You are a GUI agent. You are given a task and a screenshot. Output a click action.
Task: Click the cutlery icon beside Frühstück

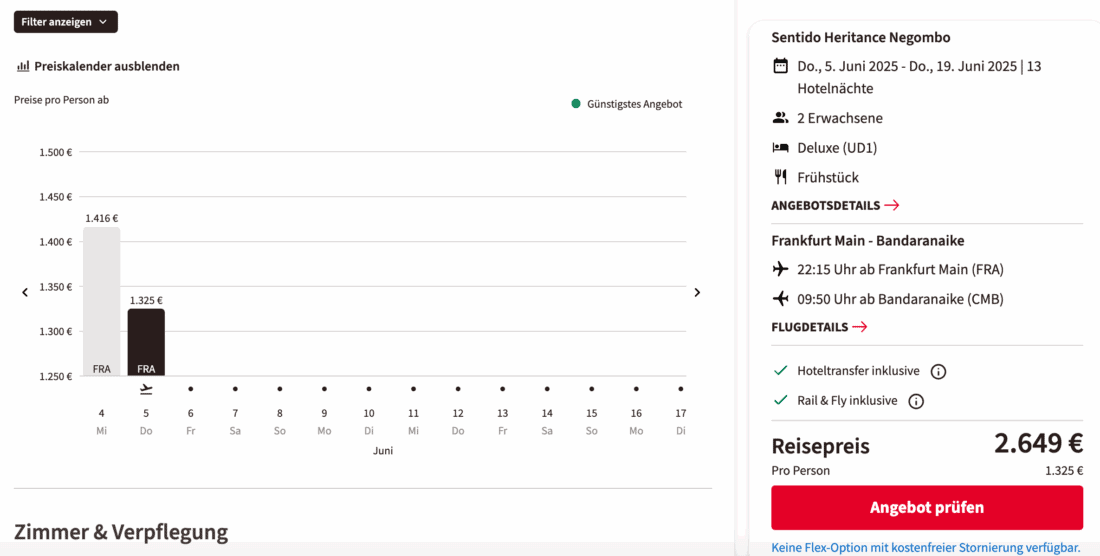point(781,177)
